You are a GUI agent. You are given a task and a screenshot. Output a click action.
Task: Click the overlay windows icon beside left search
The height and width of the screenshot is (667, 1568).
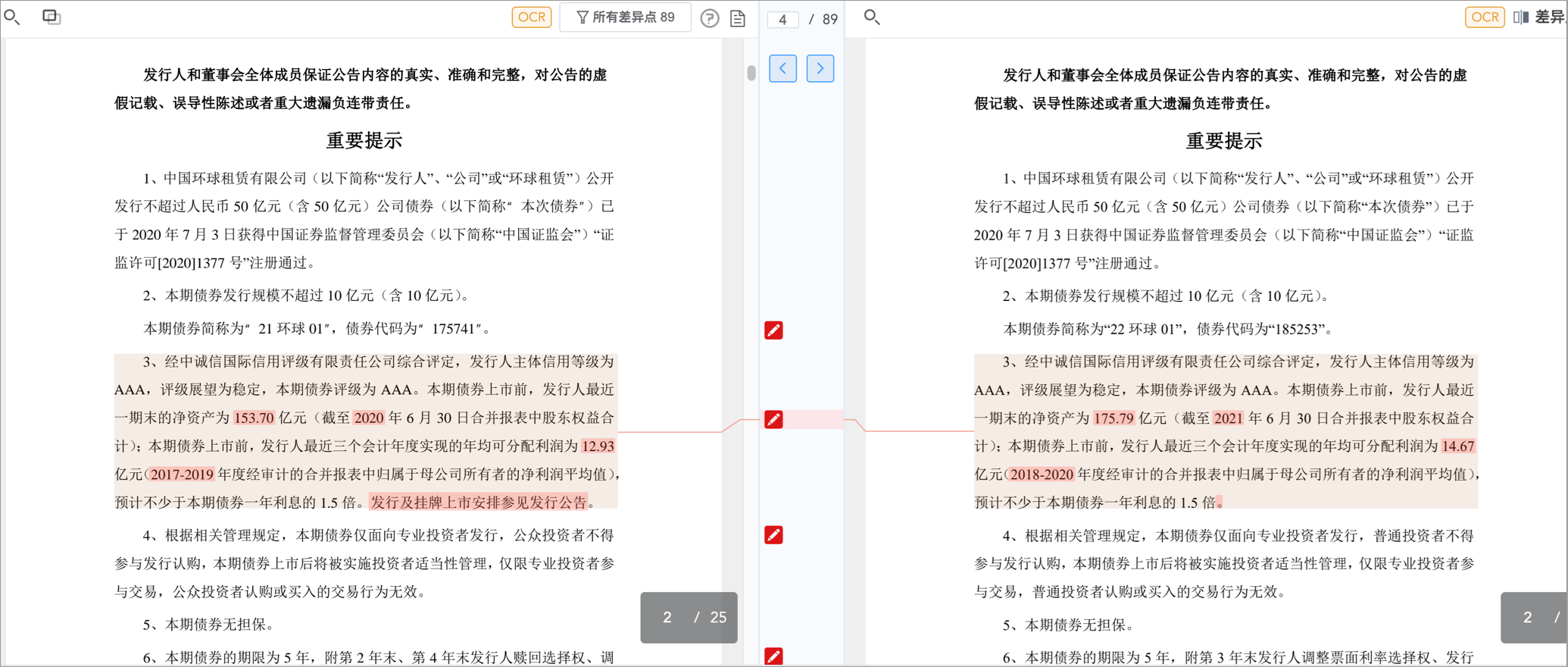pyautogui.click(x=51, y=17)
